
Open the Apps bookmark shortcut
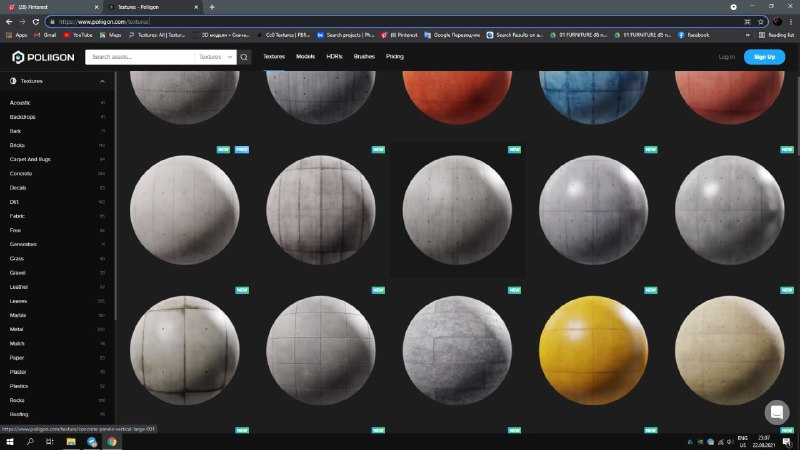[17, 35]
